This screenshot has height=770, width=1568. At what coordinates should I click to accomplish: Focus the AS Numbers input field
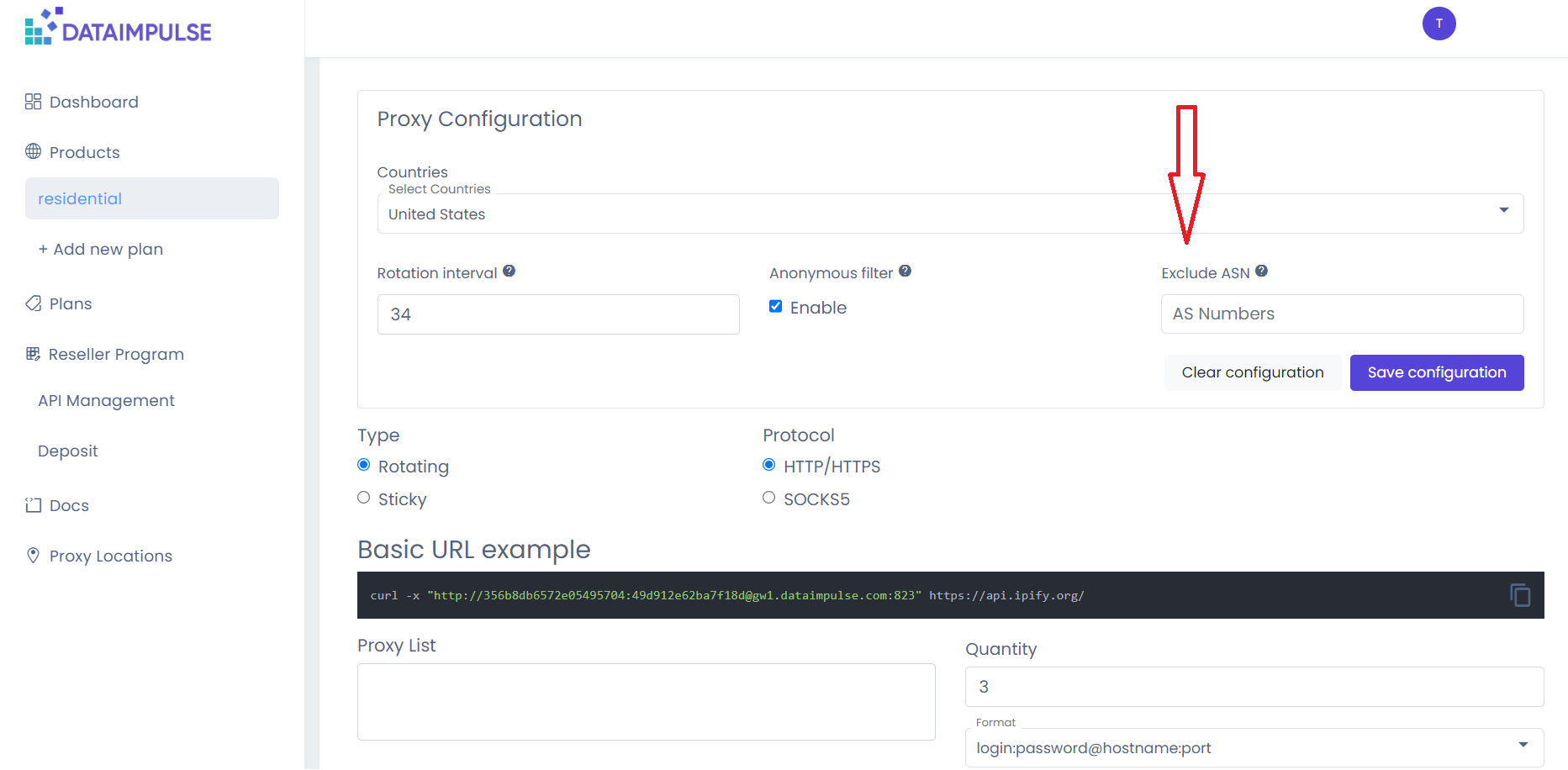pos(1342,314)
